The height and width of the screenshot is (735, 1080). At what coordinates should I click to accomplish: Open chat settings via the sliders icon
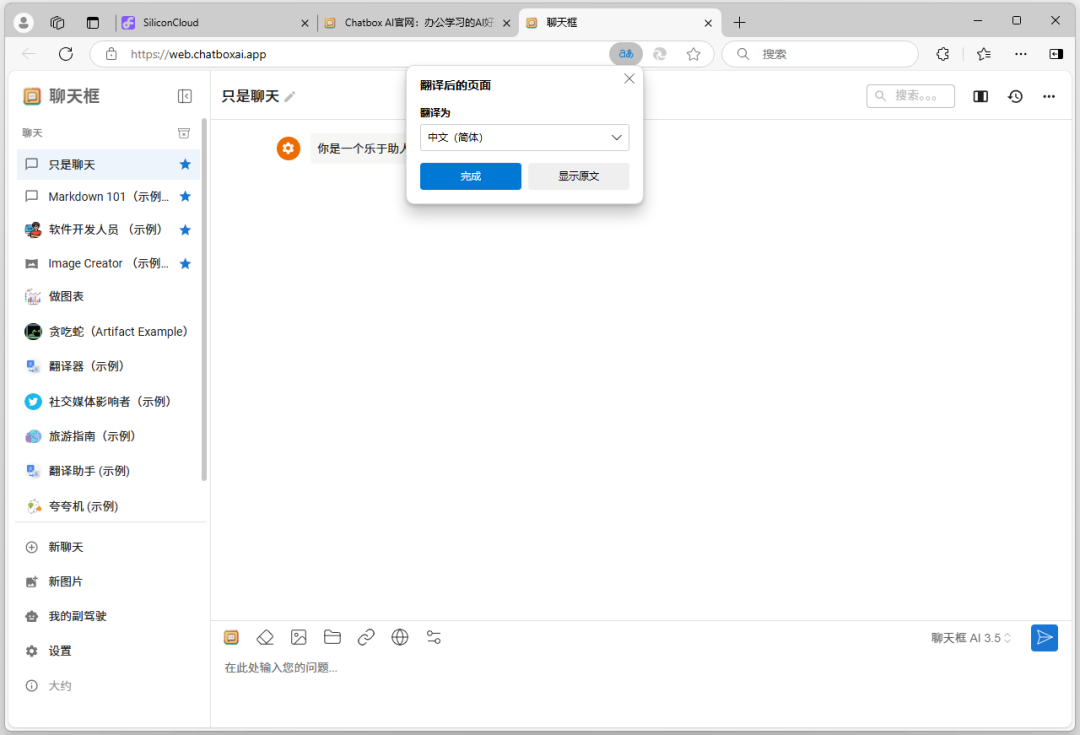coord(433,637)
